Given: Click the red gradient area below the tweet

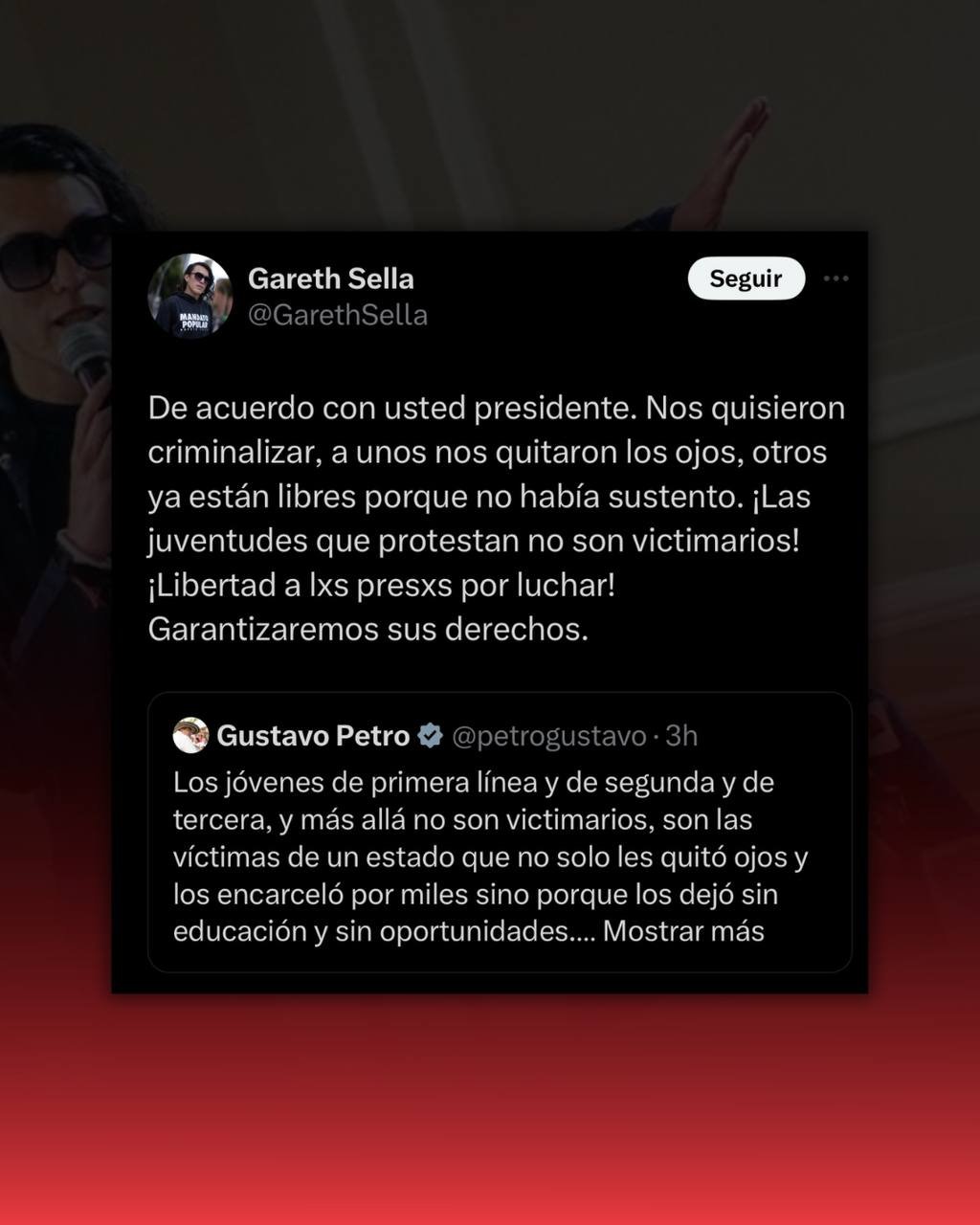Looking at the screenshot, I should 490,1110.
